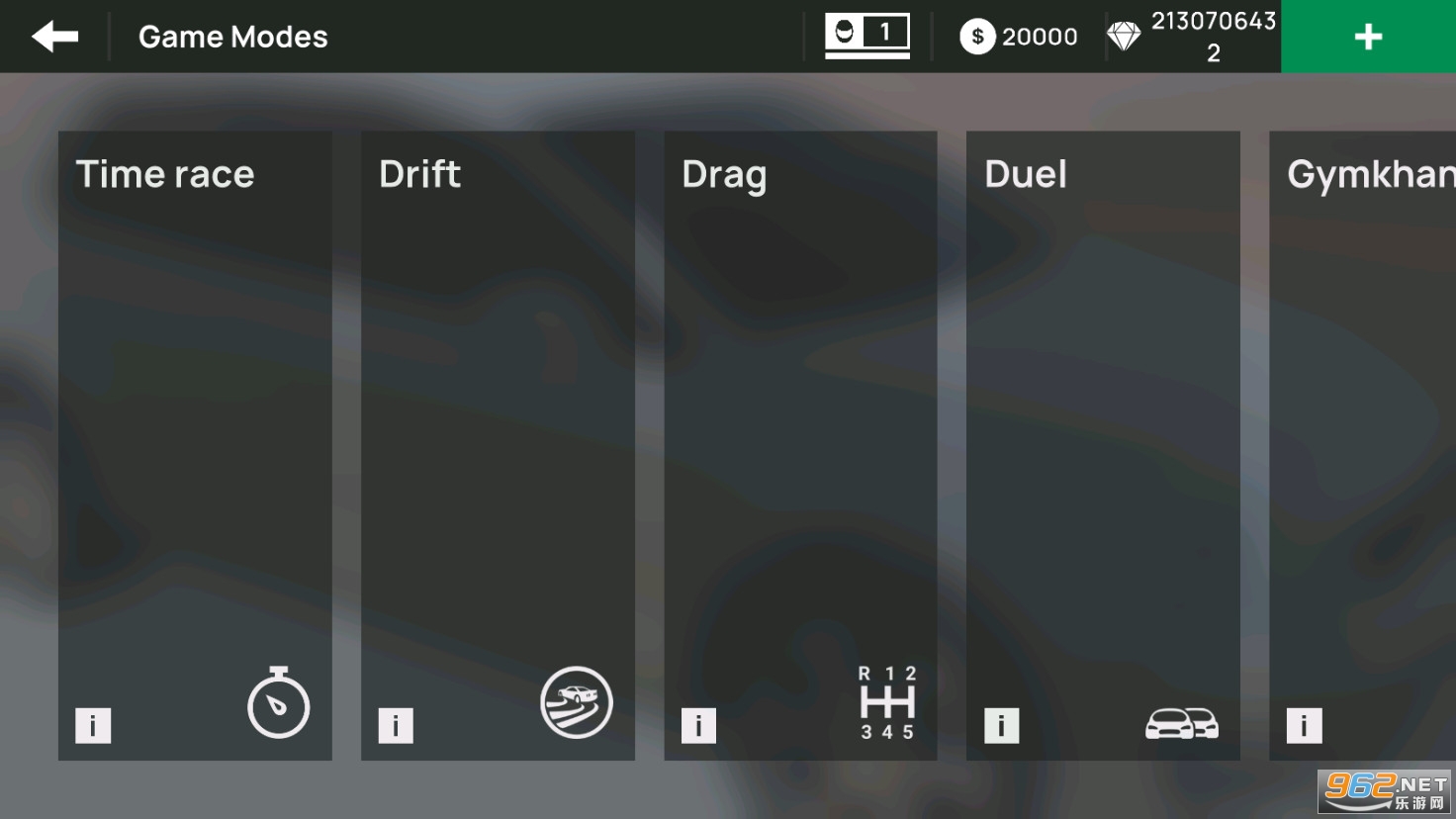Choose the Duel game mode
Screen dimensions: 1456x819
1103,446
